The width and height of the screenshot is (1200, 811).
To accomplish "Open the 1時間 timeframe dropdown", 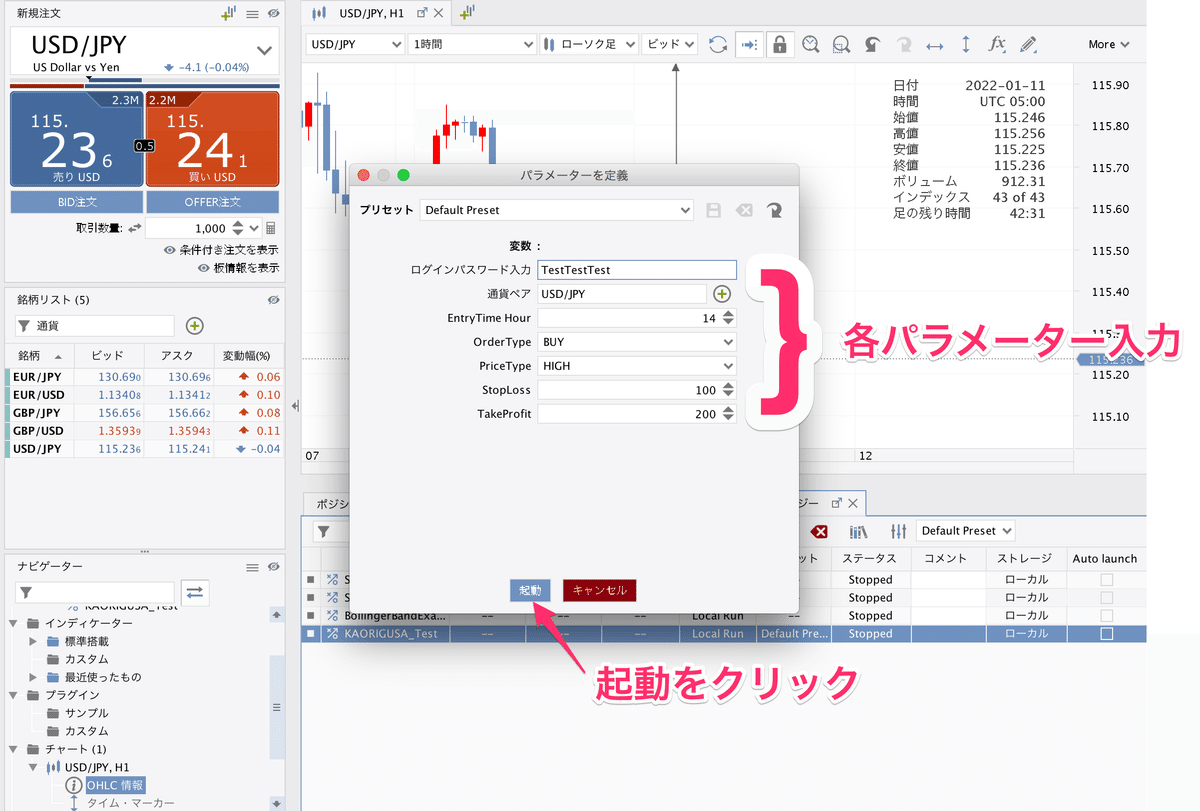I will point(472,44).
